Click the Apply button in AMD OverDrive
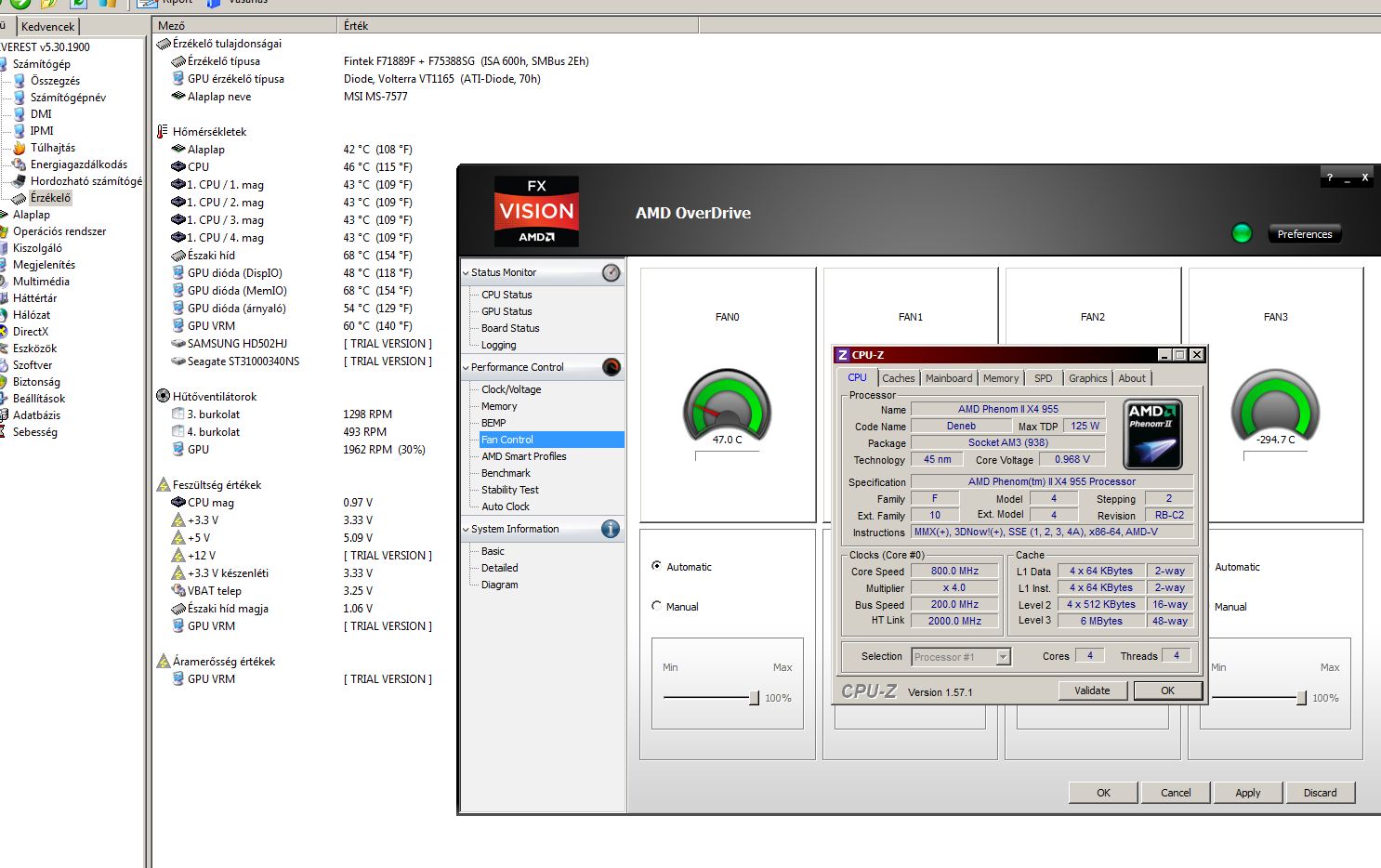The height and width of the screenshot is (868, 1381). point(1248,793)
